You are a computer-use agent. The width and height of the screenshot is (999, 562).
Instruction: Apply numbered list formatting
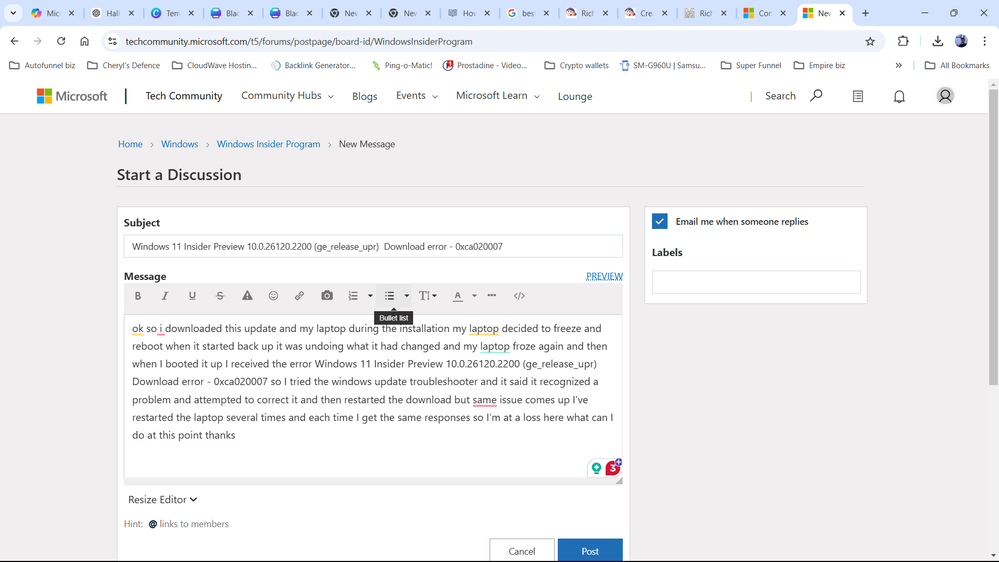[353, 296]
